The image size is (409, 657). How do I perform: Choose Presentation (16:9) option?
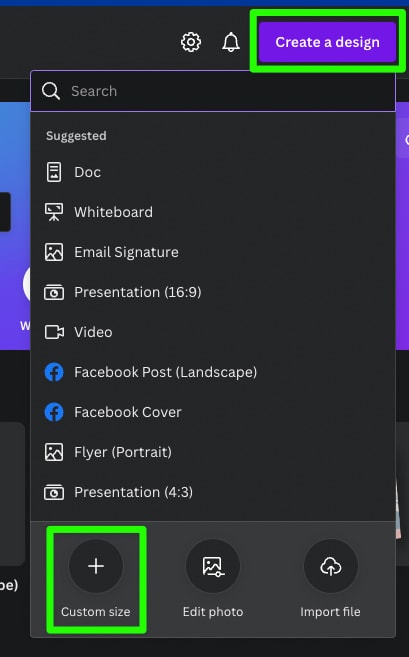[213, 292]
